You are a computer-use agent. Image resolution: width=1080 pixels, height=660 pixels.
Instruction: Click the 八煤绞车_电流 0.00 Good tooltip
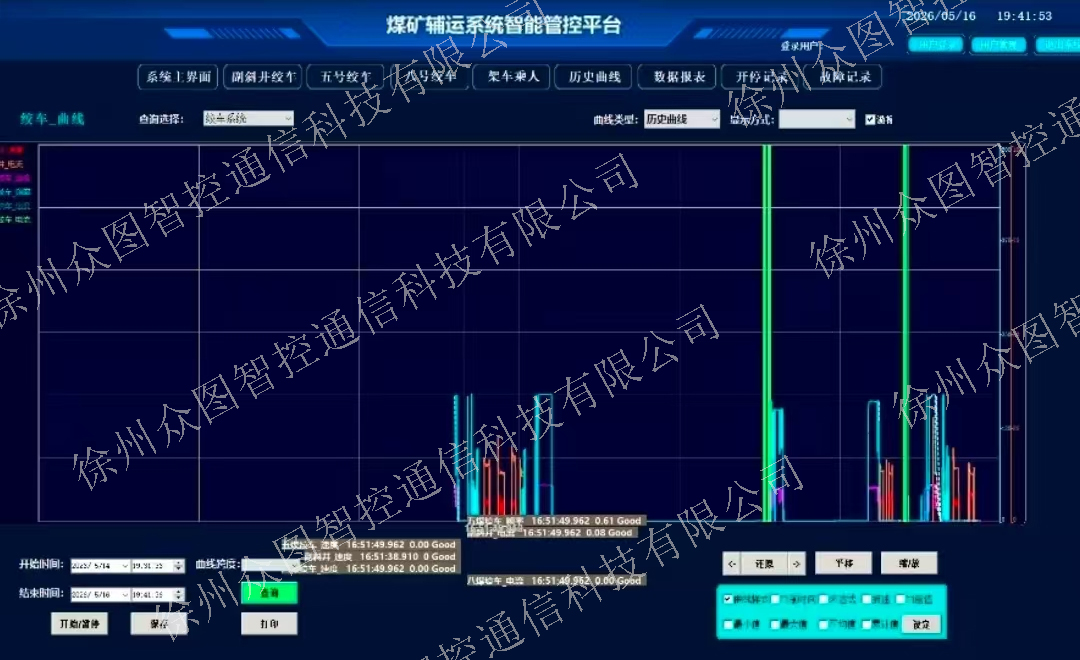tap(555, 581)
